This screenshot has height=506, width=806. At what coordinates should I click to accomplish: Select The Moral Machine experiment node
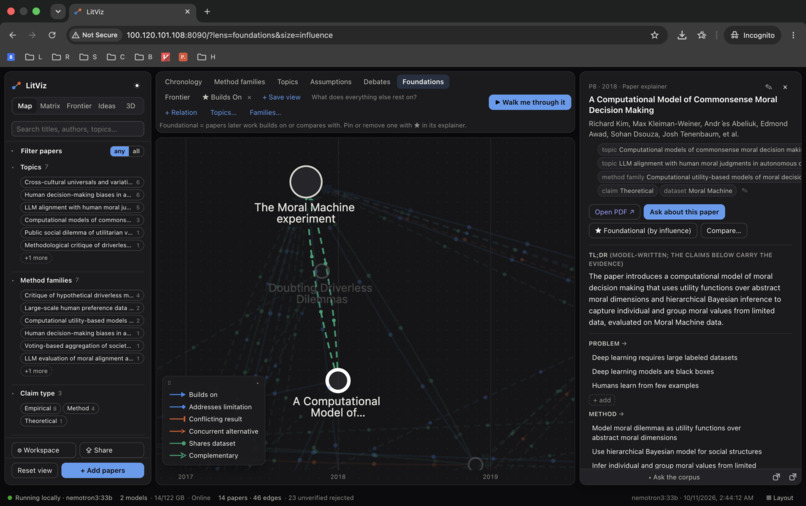click(306, 182)
